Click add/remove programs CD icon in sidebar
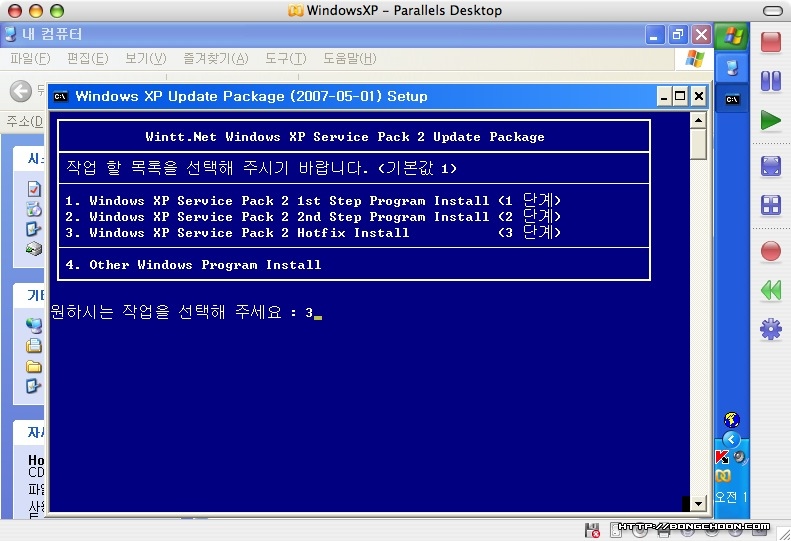This screenshot has height=541, width=791. tap(34, 209)
